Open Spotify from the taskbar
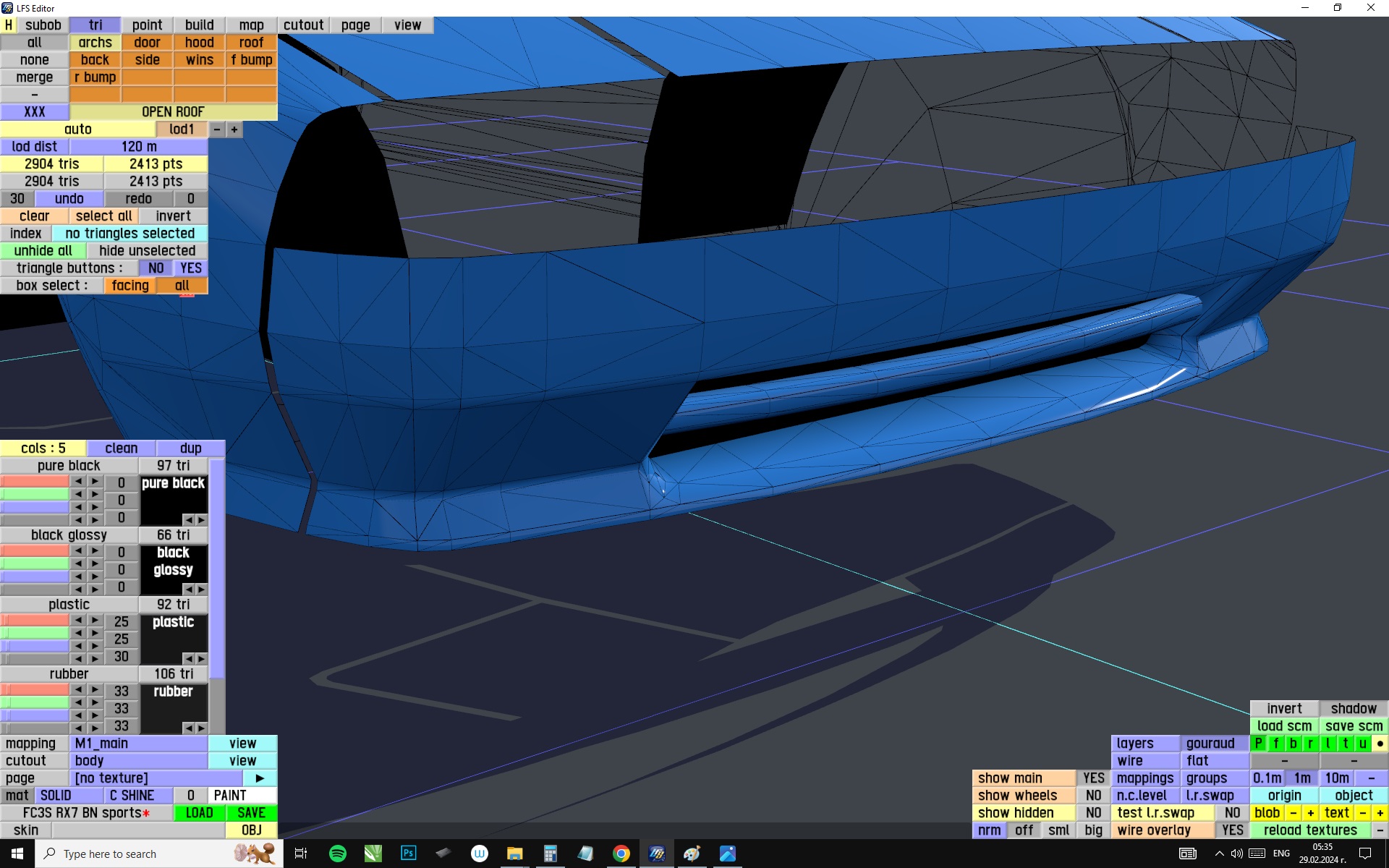 point(337,854)
